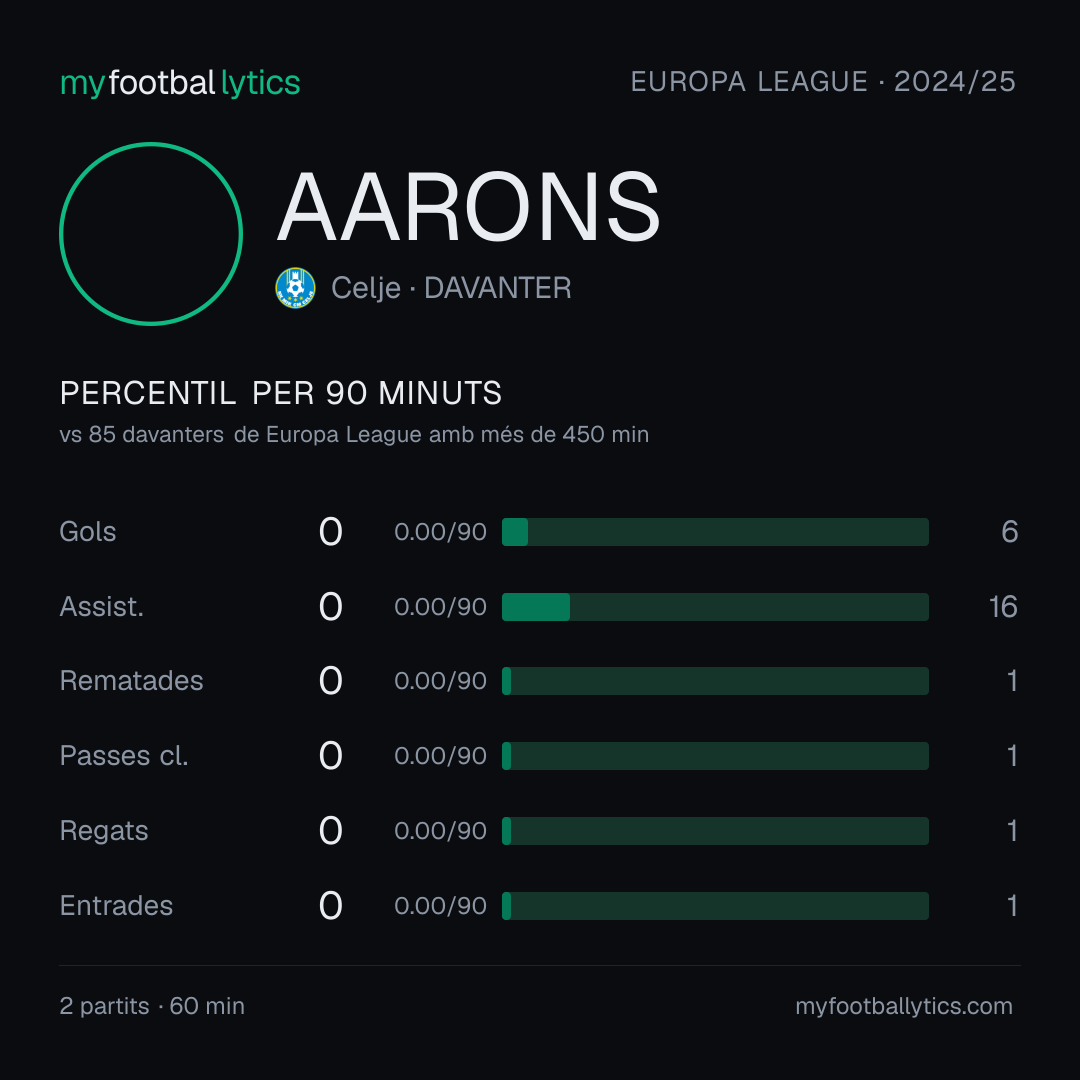Click the Rematades percentile bar
Viewport: 1080px width, 1080px height.
(715, 681)
